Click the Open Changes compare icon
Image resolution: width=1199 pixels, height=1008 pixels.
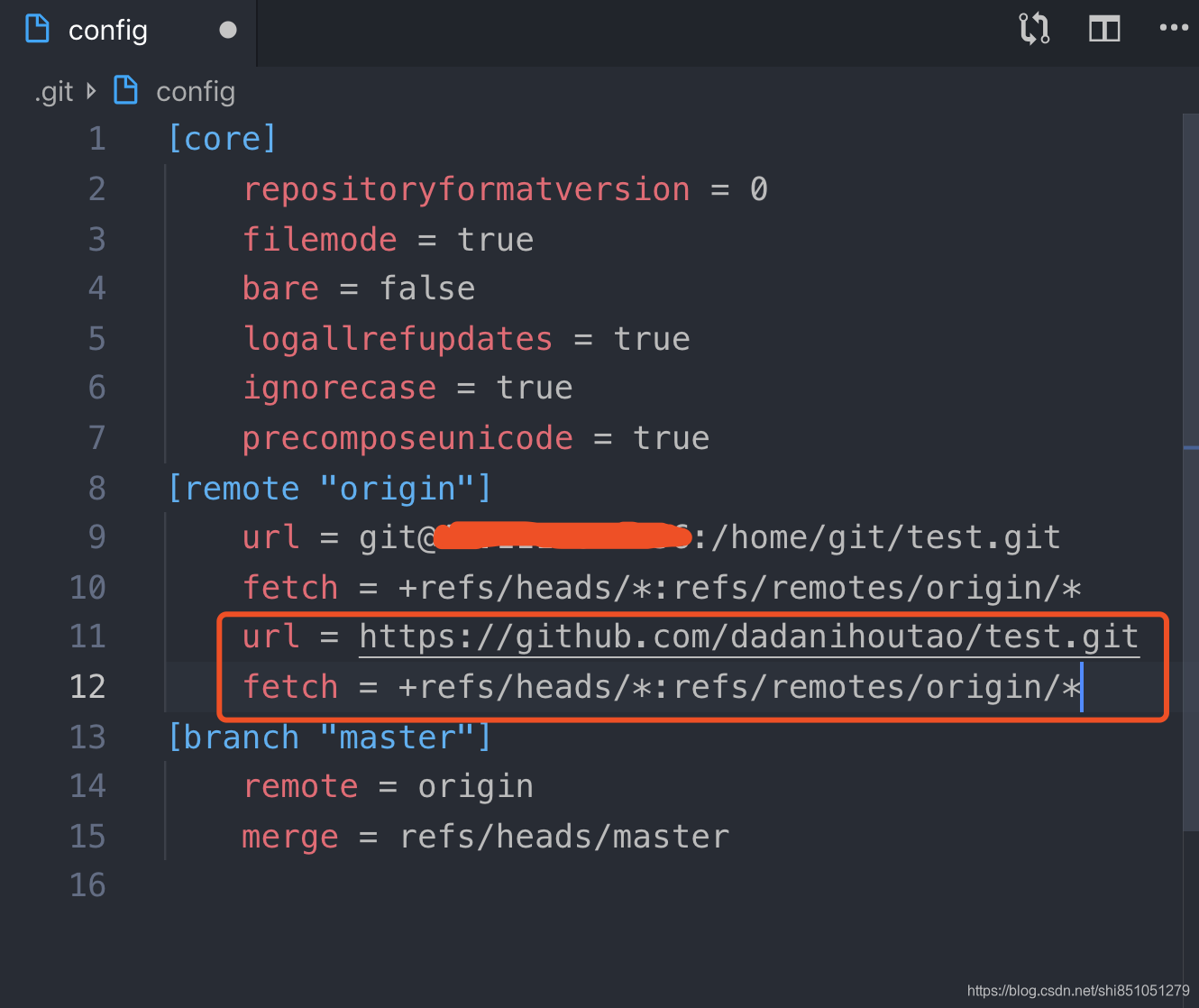(x=1034, y=29)
